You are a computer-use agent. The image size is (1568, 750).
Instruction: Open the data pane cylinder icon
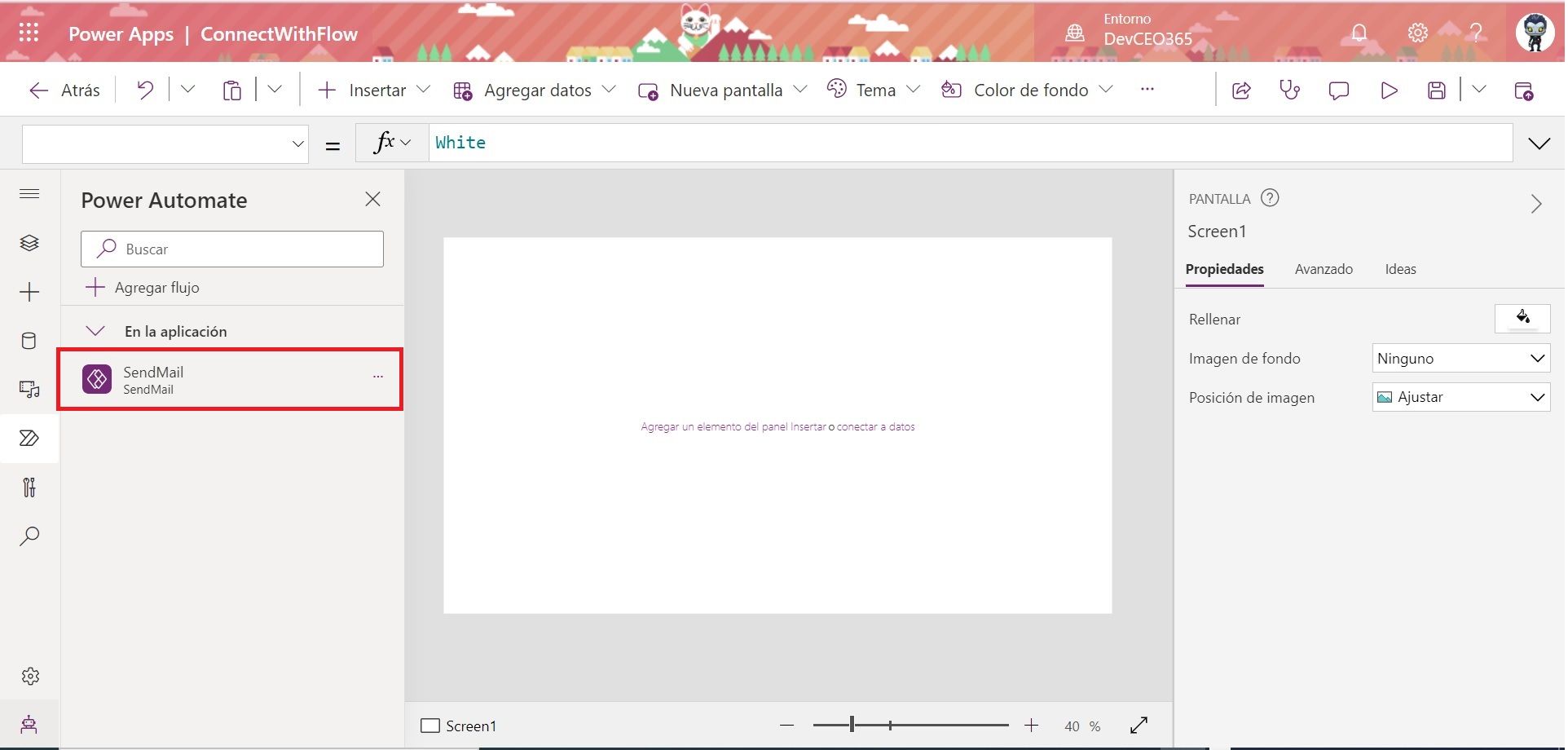tap(29, 341)
